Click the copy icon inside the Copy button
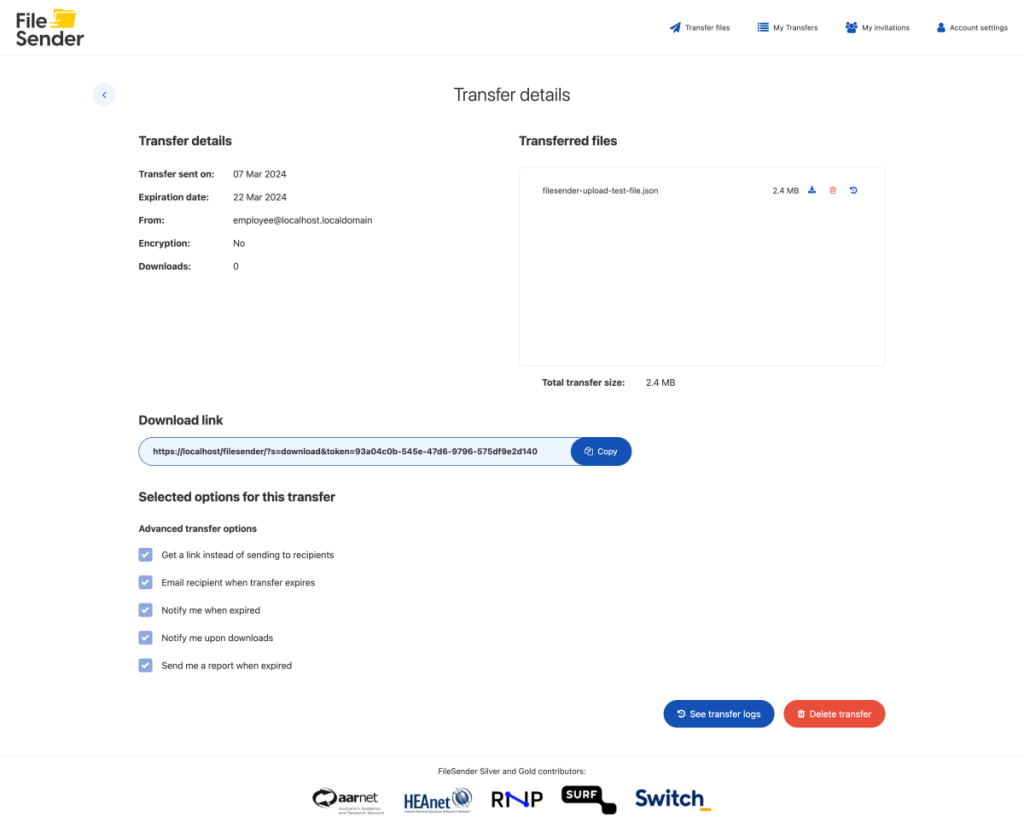 [586, 451]
